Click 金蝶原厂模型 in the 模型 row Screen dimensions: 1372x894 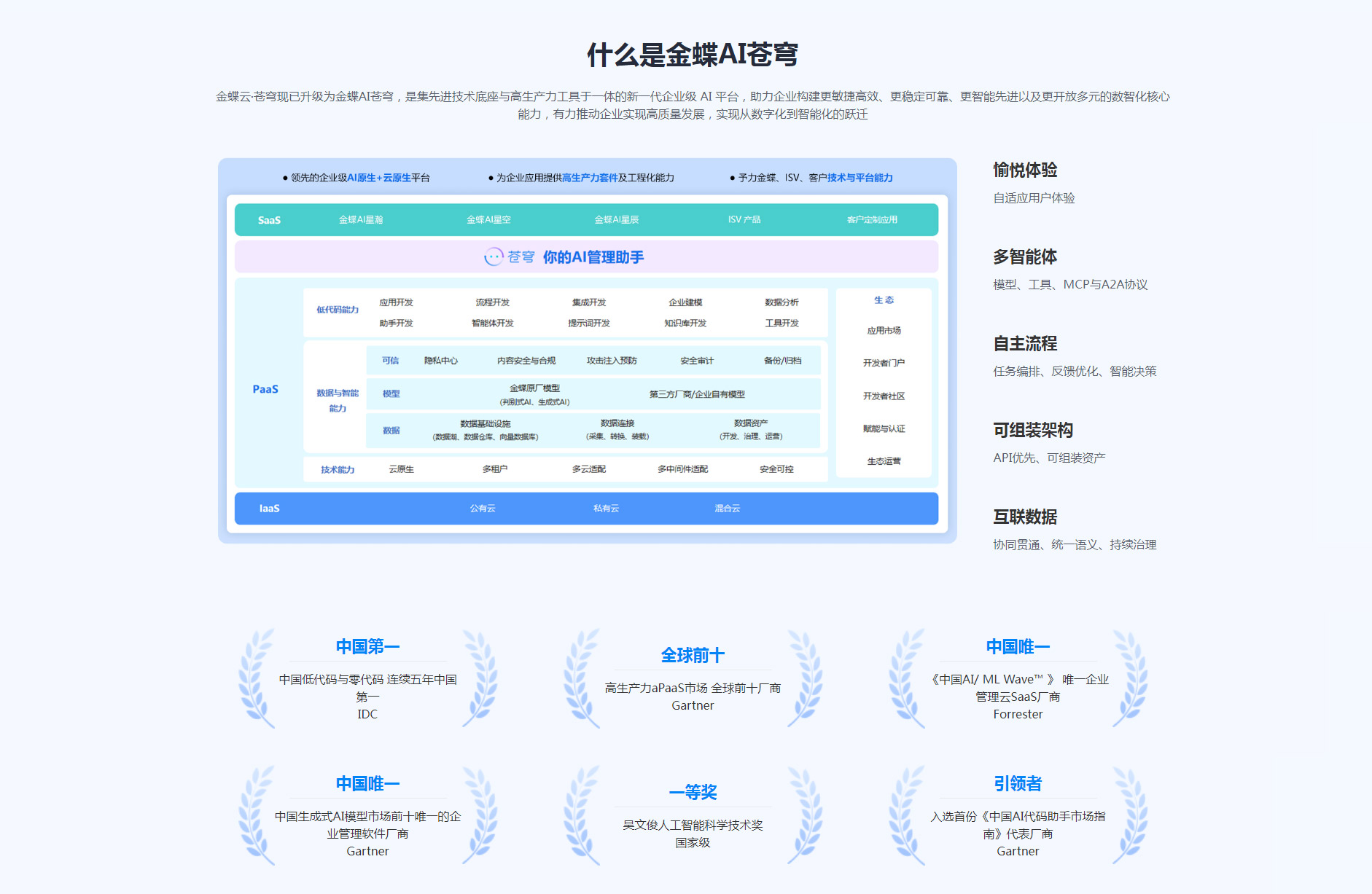pyautogui.click(x=535, y=388)
